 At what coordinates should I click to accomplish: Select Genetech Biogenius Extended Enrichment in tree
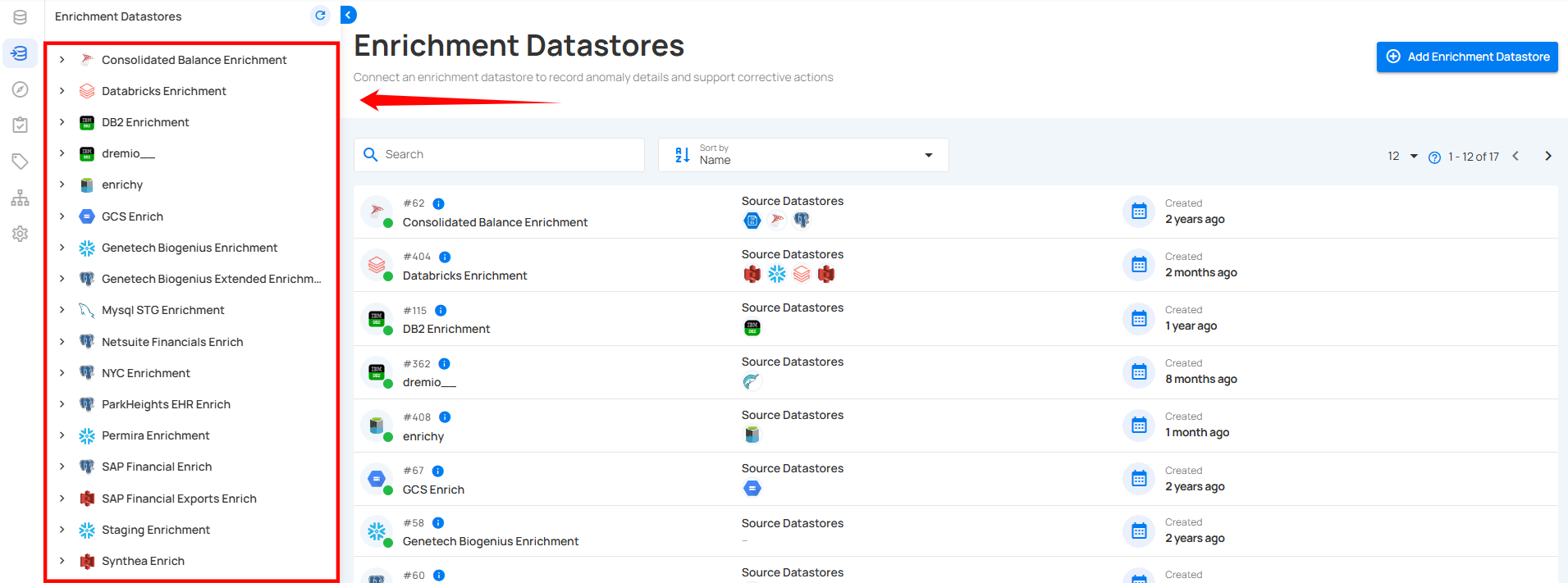[x=212, y=279]
